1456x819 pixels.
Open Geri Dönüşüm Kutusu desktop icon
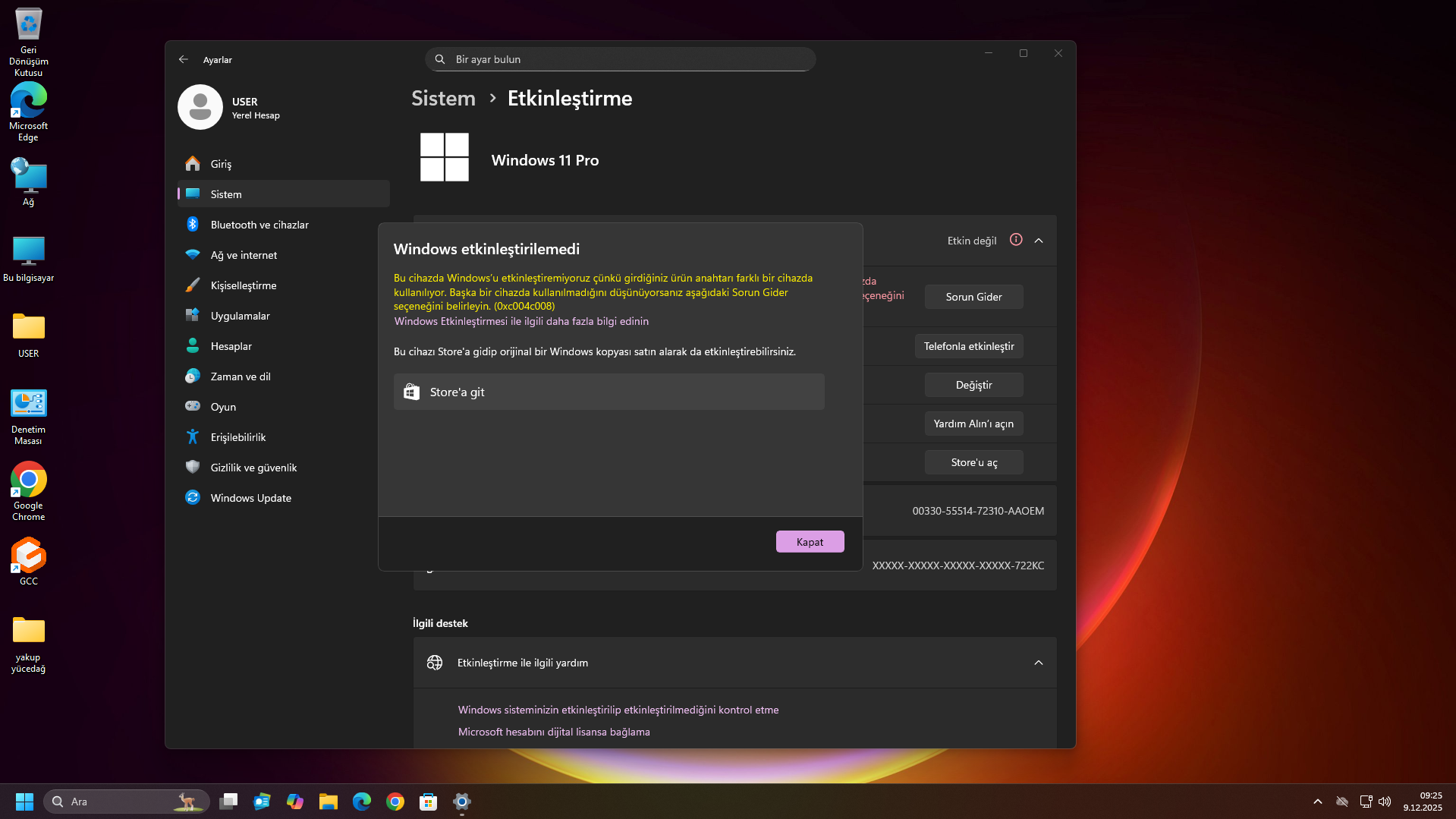[x=29, y=42]
